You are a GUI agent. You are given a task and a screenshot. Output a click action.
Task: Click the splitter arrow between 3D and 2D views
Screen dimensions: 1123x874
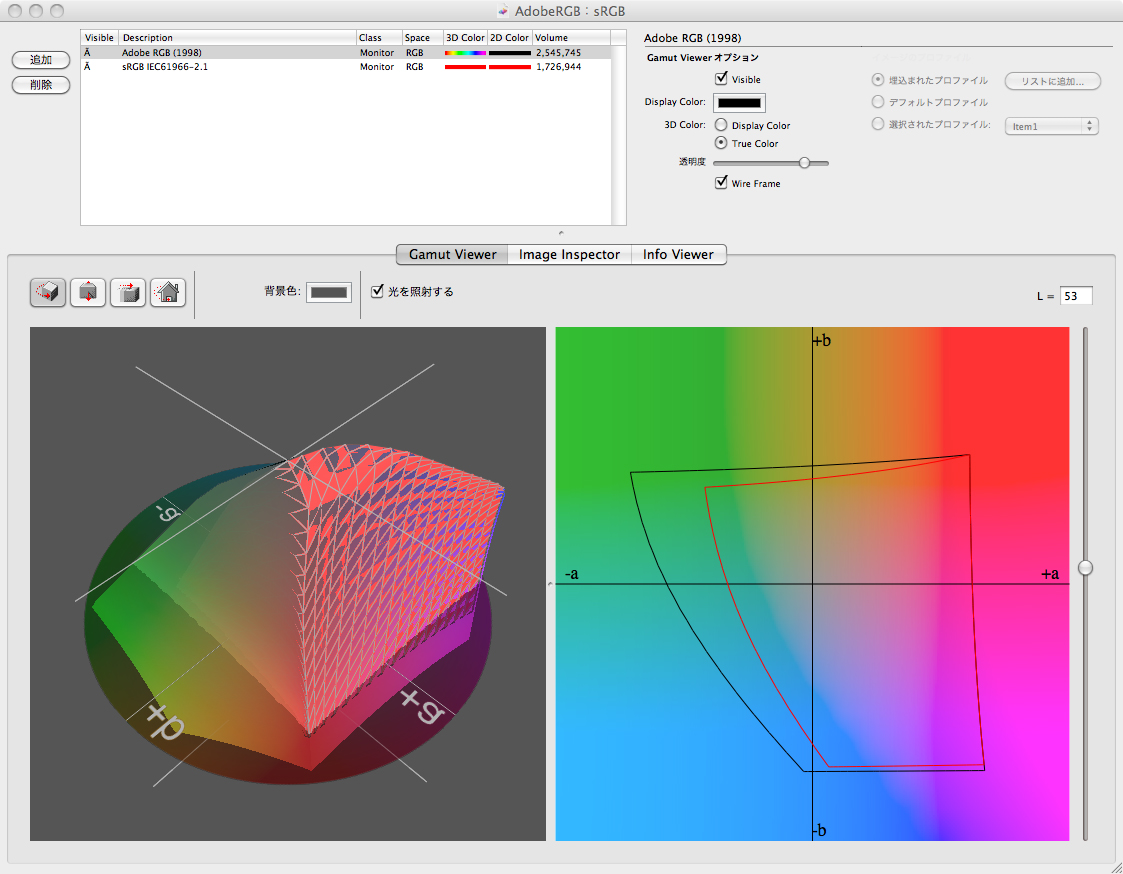tap(550, 584)
